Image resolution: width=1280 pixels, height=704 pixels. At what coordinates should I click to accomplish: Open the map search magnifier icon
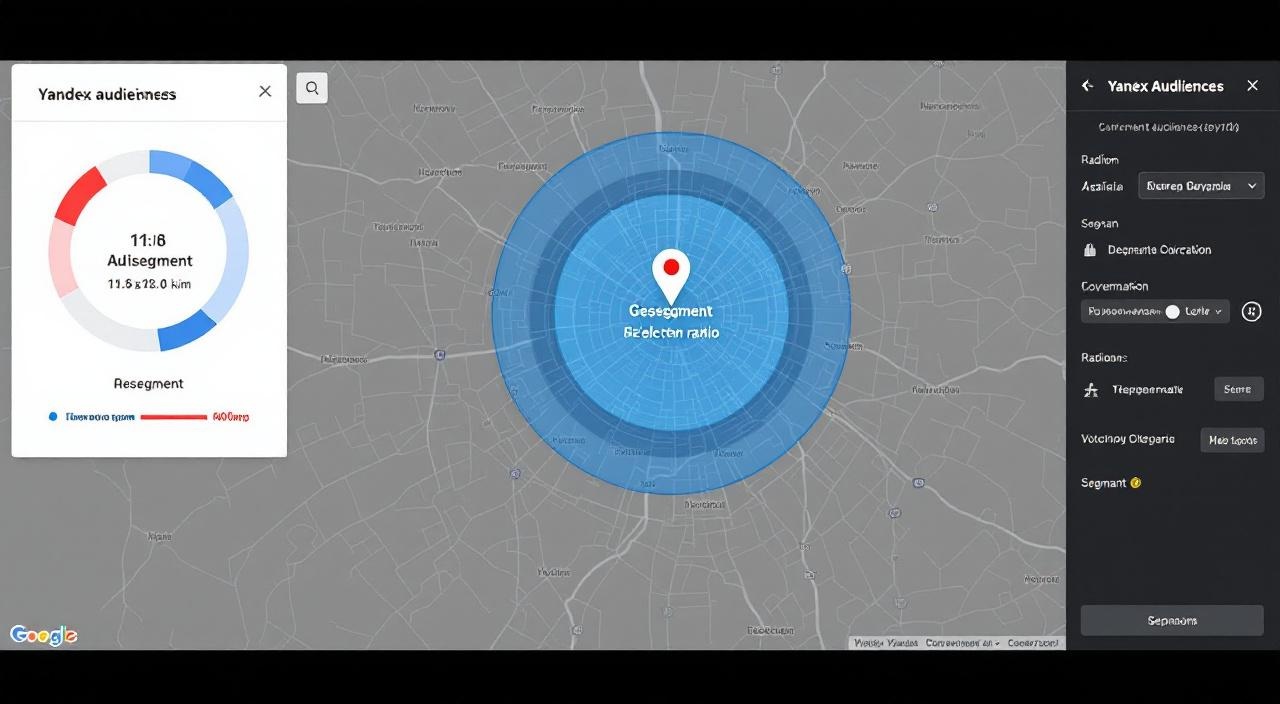point(312,88)
